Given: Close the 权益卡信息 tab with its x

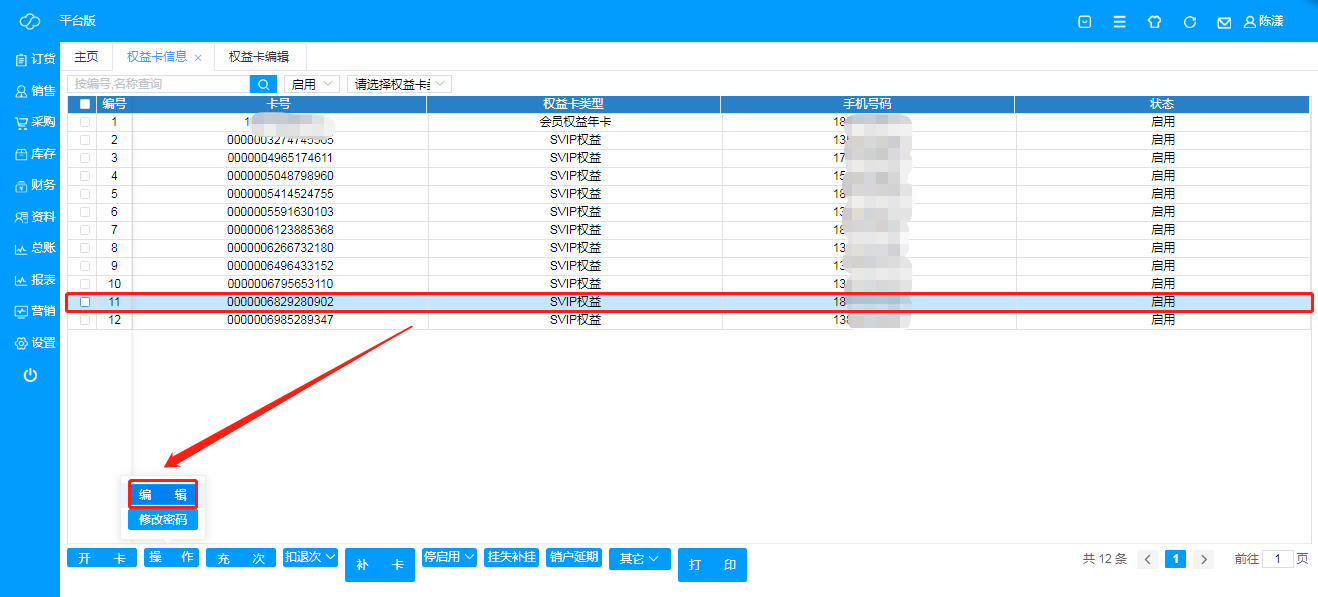Looking at the screenshot, I should pos(198,58).
